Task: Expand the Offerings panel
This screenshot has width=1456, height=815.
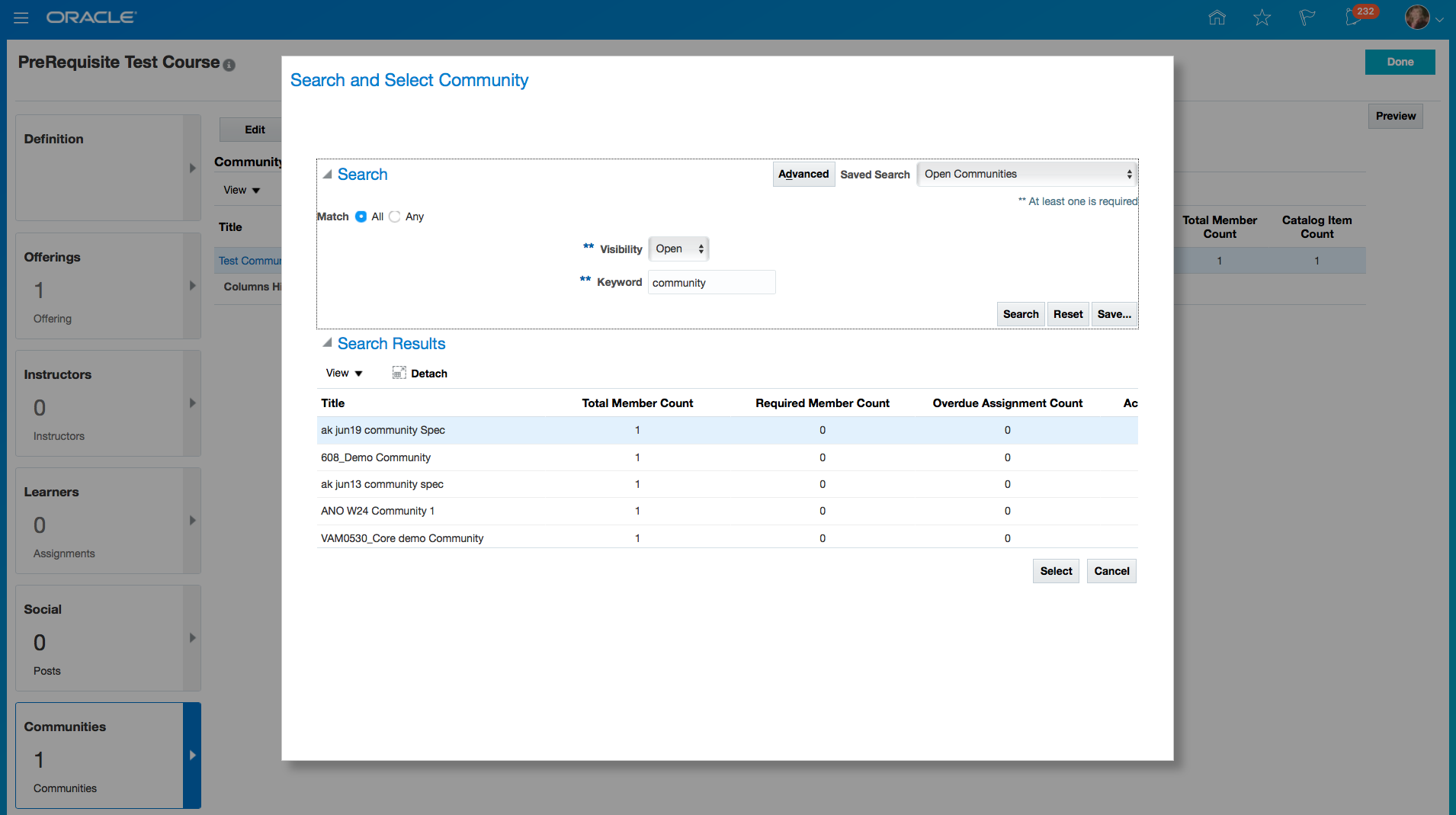Action: point(192,285)
